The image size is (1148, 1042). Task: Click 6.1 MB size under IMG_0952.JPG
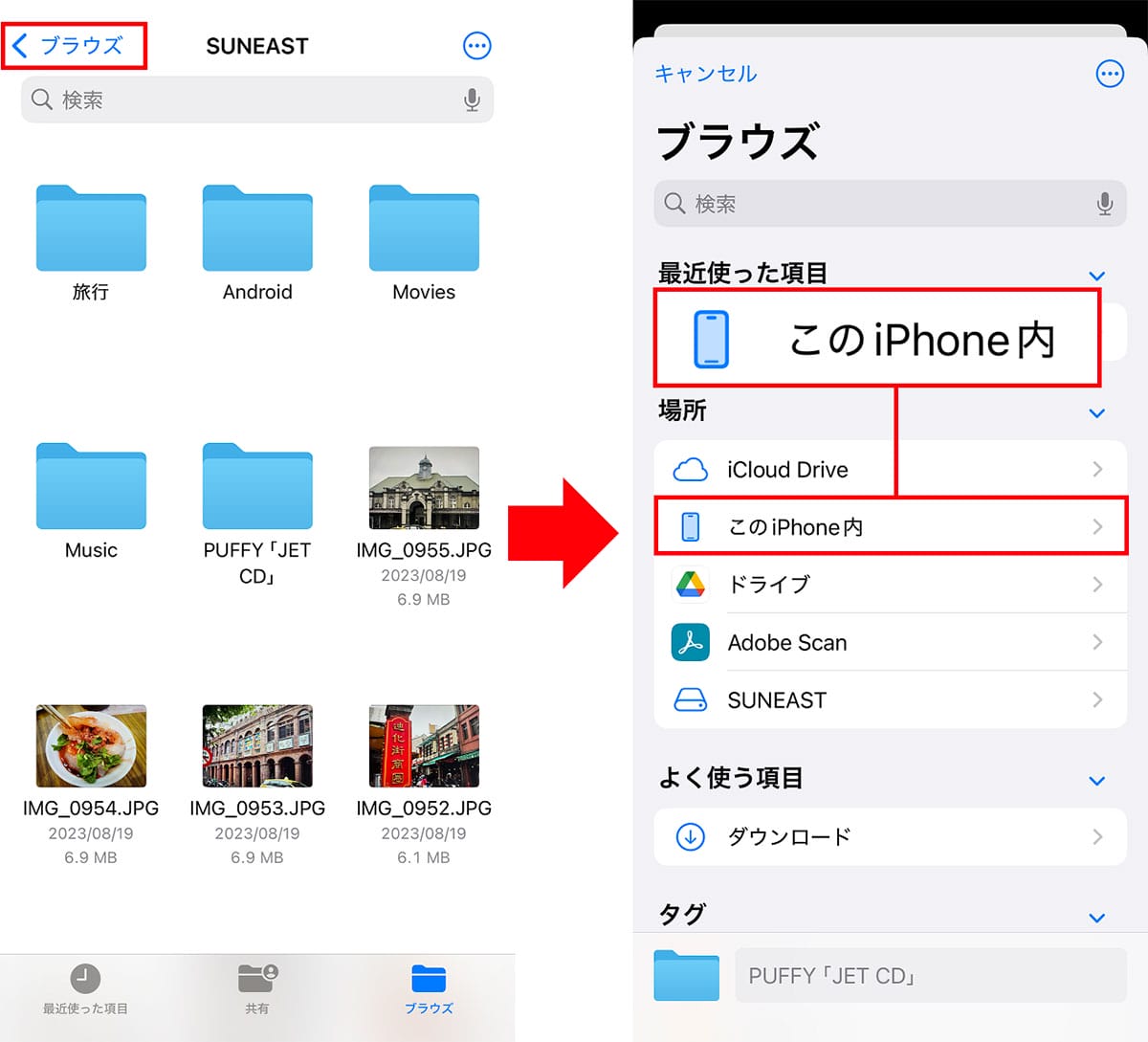pyautogui.click(x=424, y=857)
